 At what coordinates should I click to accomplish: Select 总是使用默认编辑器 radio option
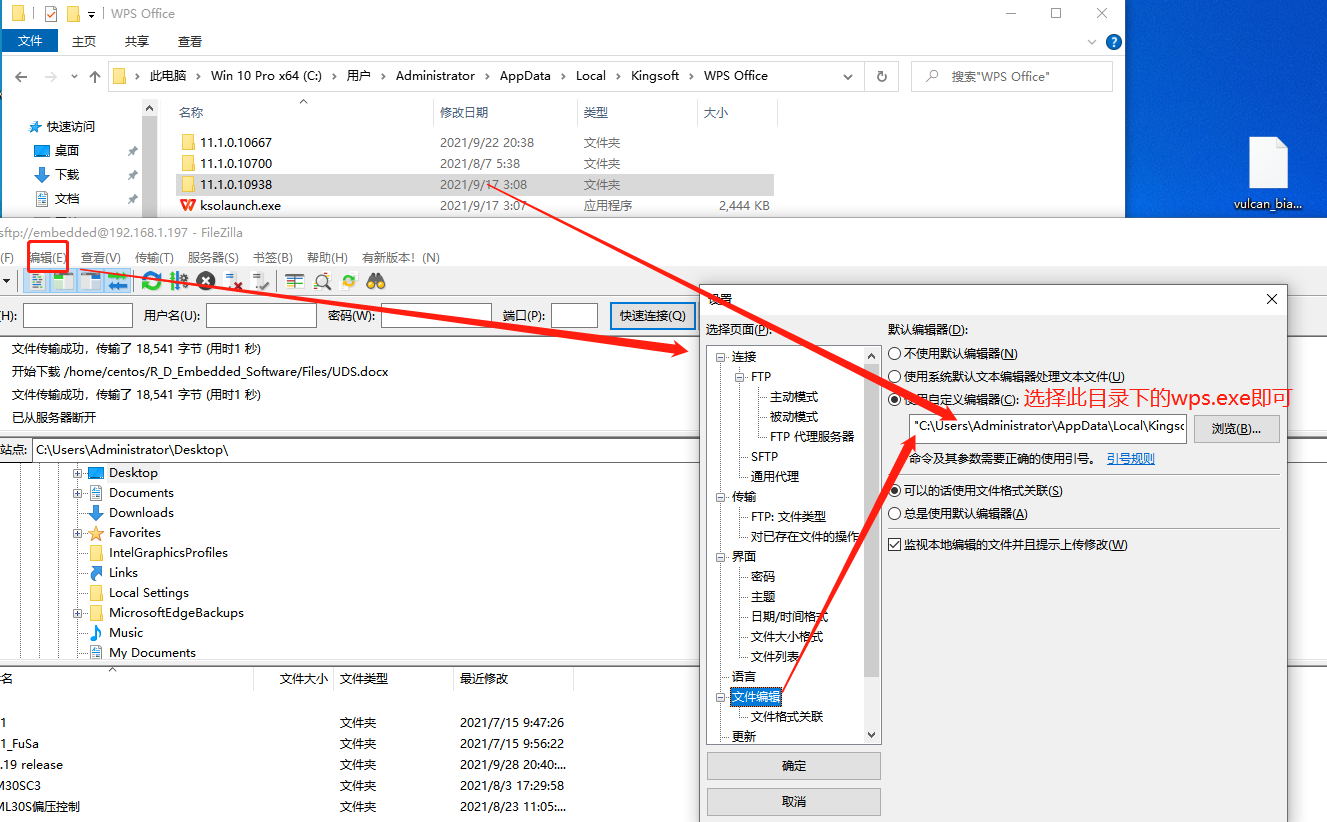[x=894, y=514]
